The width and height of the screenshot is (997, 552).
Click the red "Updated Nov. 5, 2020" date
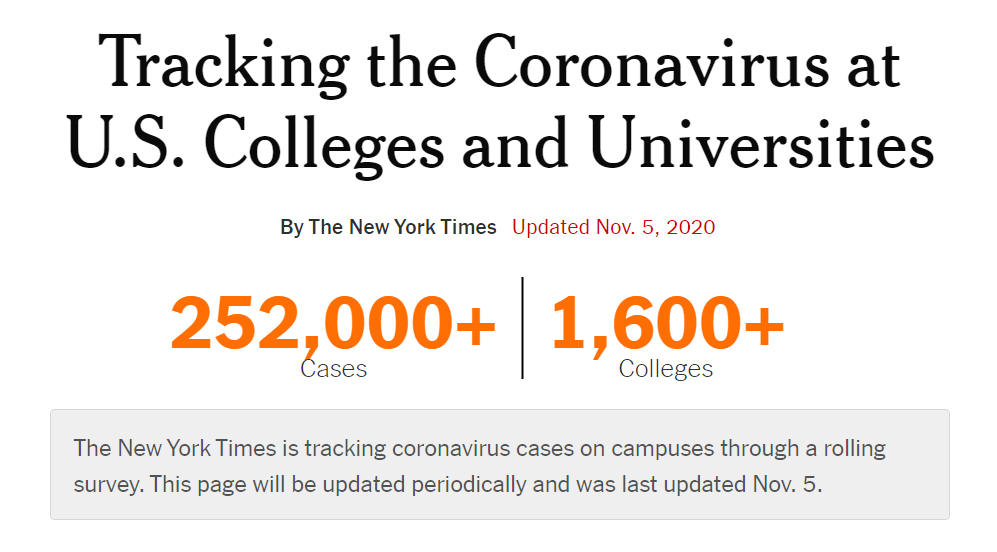(x=614, y=227)
